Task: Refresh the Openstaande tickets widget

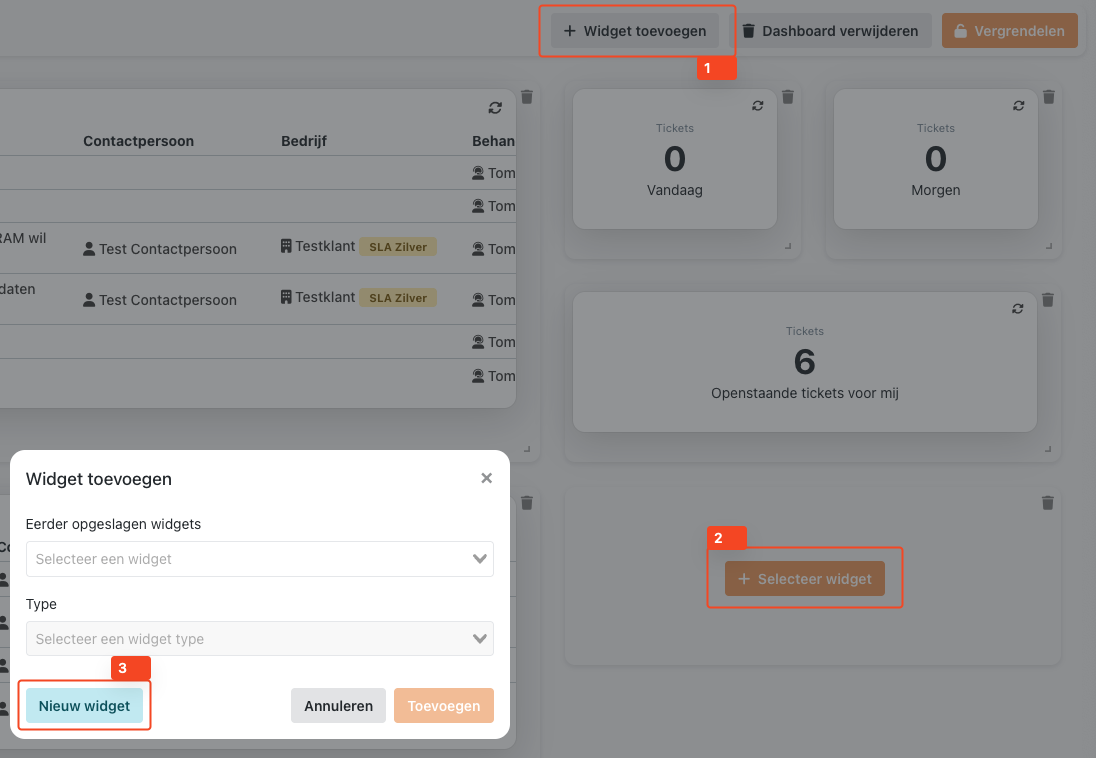Action: coord(1018,308)
